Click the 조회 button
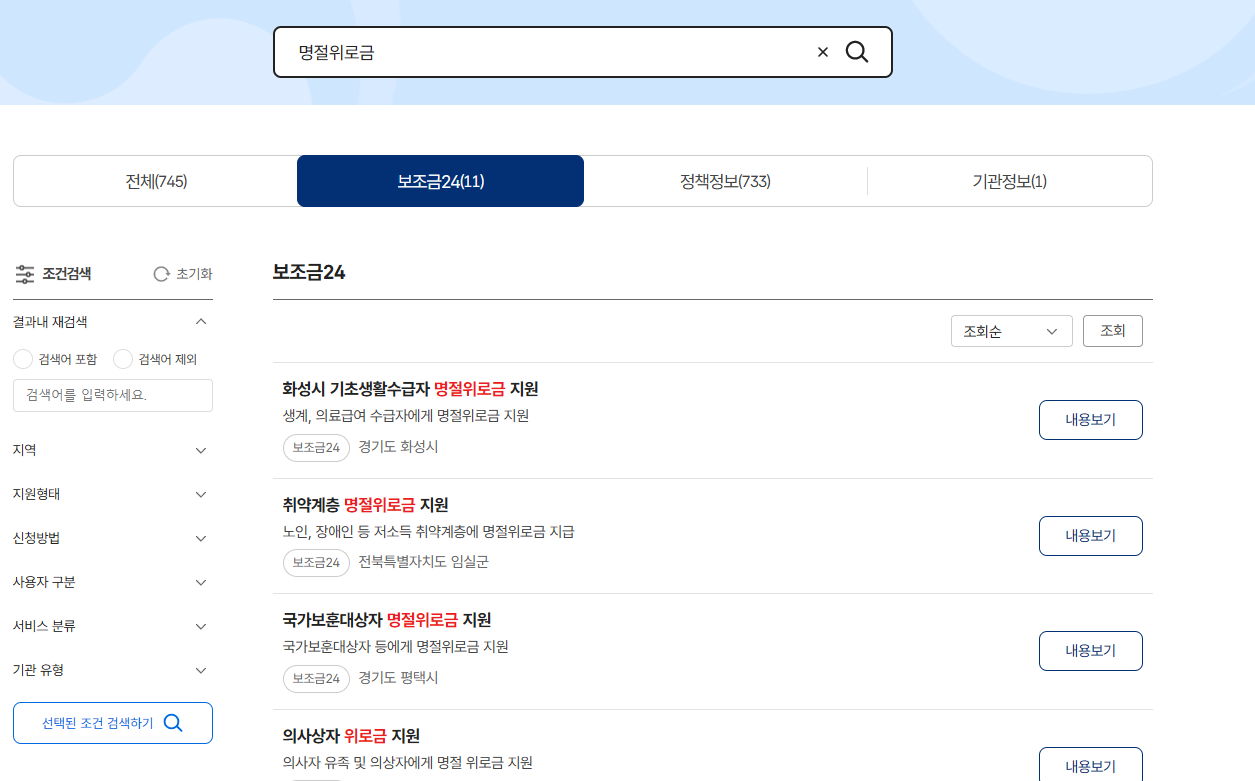This screenshot has width=1255, height=781. point(1112,330)
